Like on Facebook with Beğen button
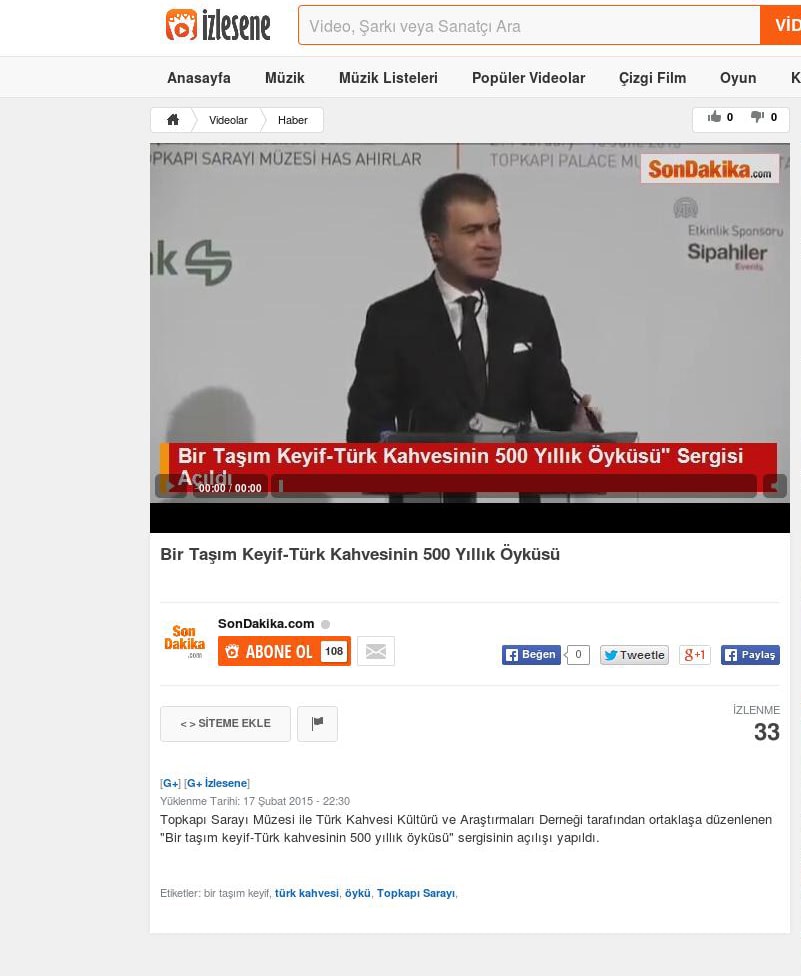Viewport: 801px width, 976px height. (x=531, y=655)
